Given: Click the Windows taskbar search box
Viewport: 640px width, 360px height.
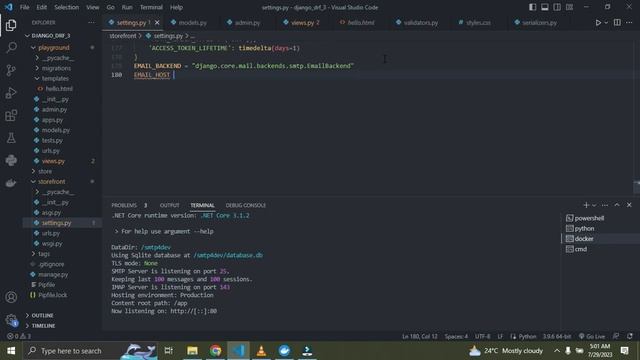Looking at the screenshot, I should click(x=90, y=351).
